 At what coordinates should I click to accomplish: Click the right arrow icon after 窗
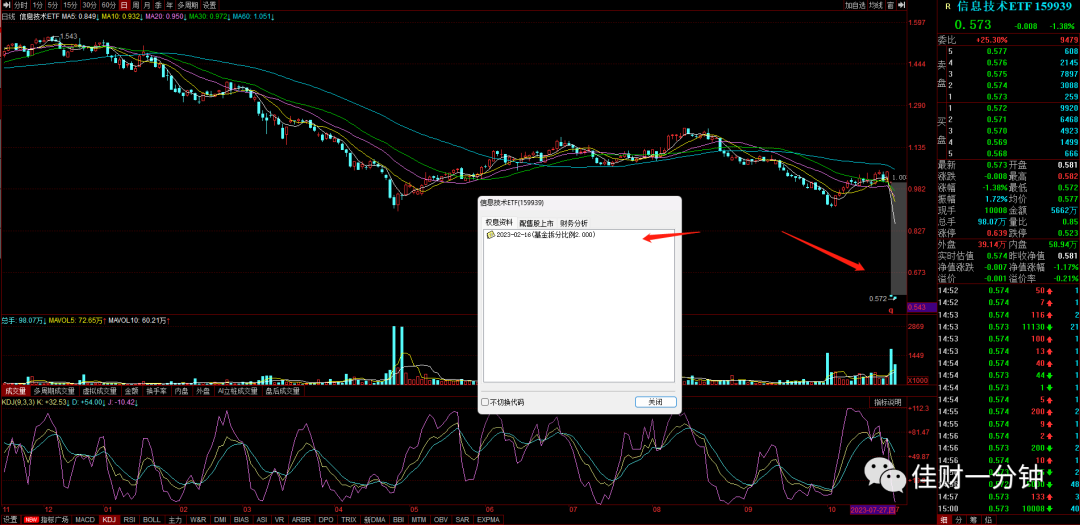[x=901, y=5]
